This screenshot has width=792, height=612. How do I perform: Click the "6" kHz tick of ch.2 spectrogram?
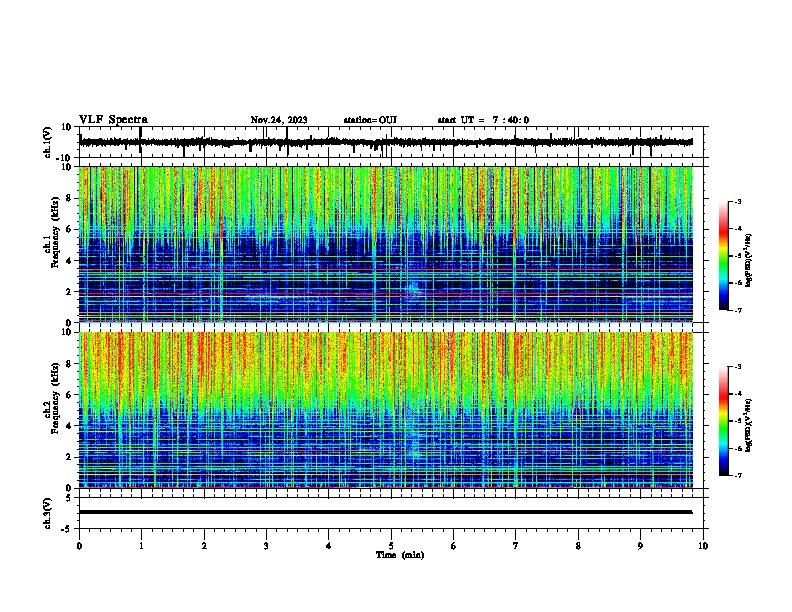tap(69, 395)
